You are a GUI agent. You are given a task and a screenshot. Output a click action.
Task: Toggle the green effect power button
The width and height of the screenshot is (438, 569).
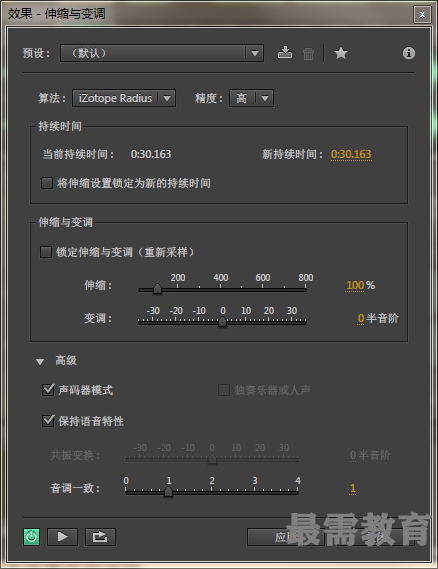click(x=32, y=537)
